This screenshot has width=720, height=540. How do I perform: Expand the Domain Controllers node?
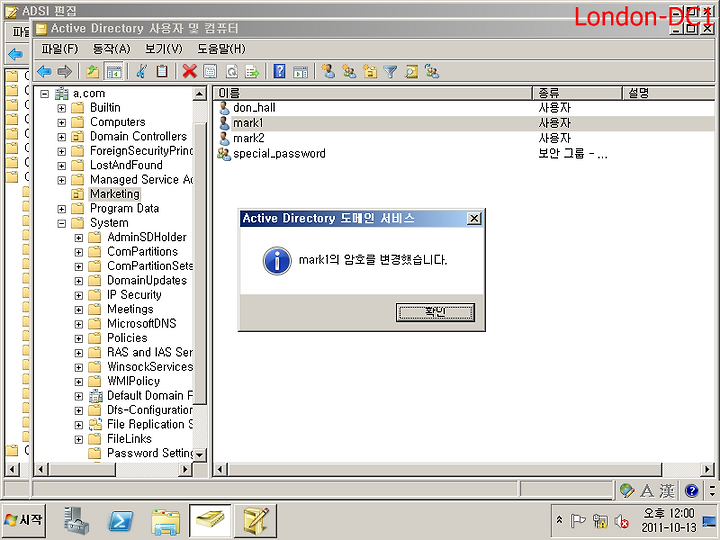tap(62, 137)
